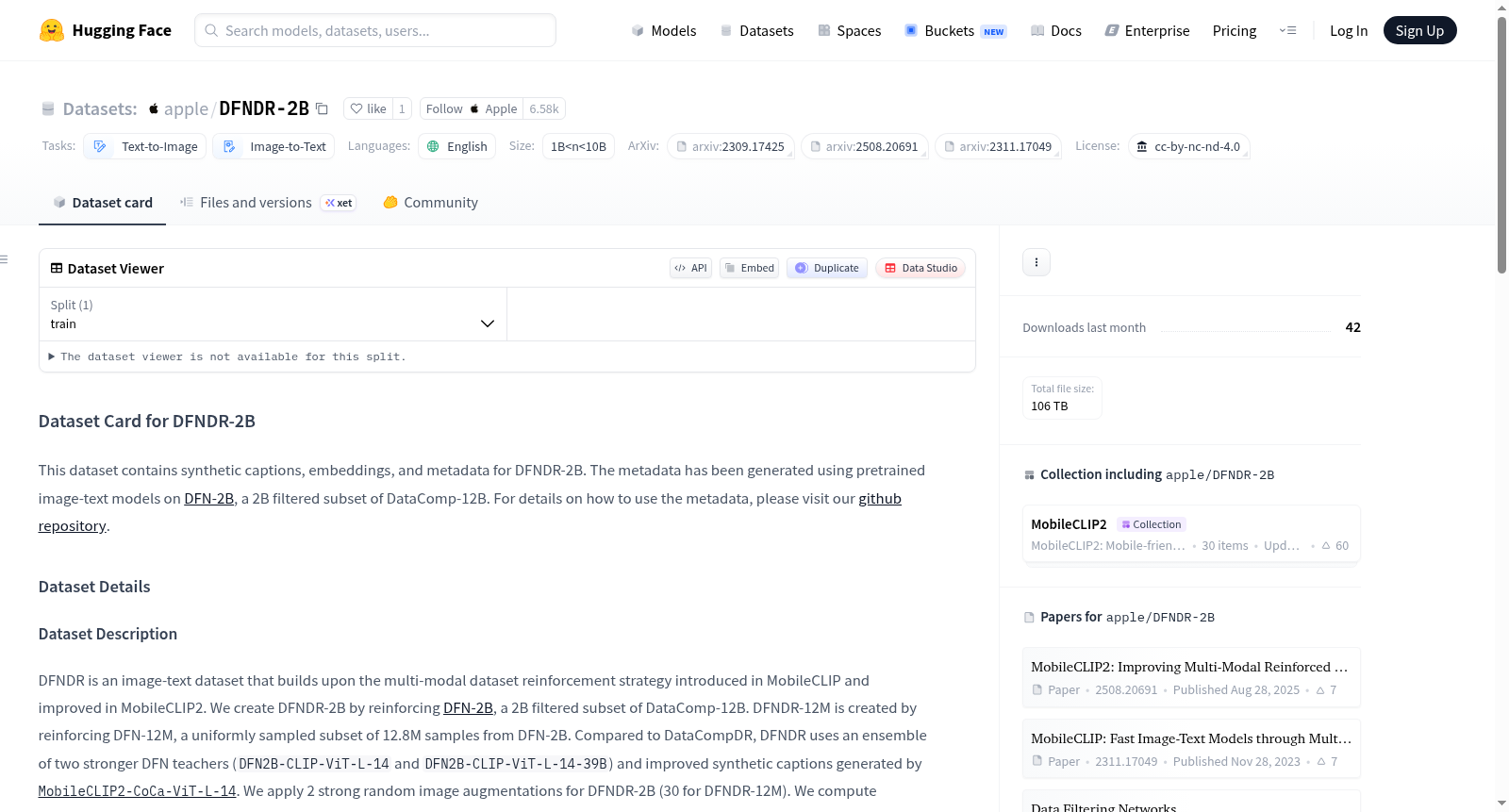Open the three-dot options menu in sidebar
This screenshot has height=812, width=1509.
click(x=1036, y=262)
